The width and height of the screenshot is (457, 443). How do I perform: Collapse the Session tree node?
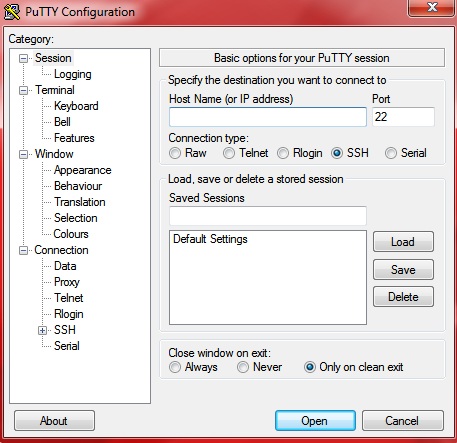point(23,59)
